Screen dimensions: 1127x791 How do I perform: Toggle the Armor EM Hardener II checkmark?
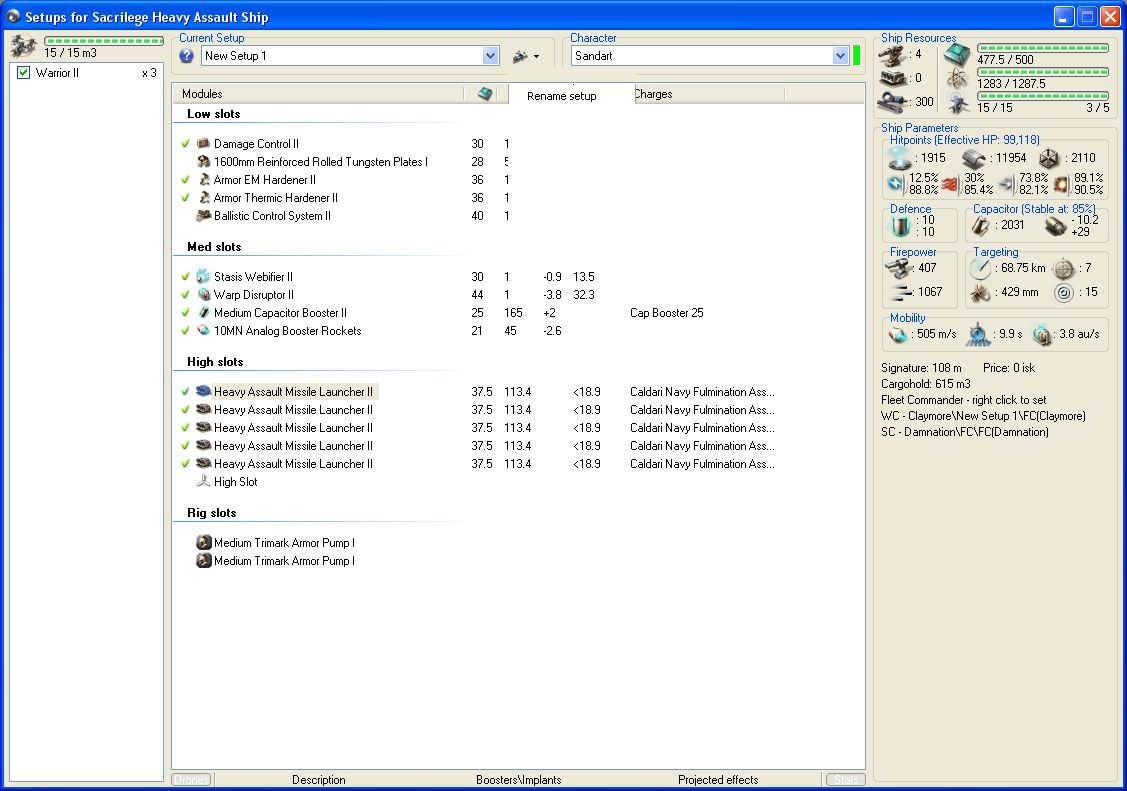click(x=185, y=180)
